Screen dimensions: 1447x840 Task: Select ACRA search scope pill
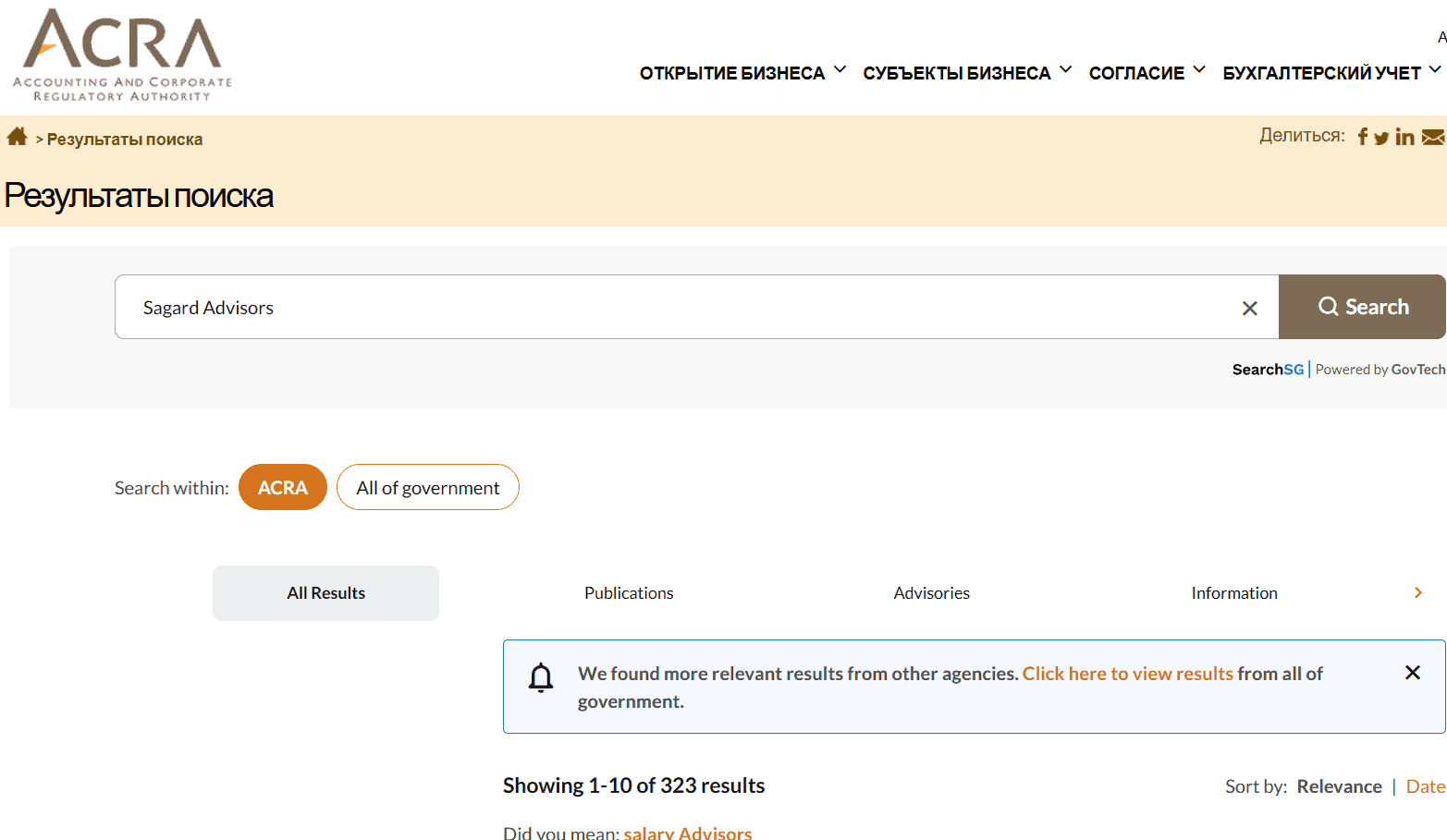[x=282, y=487]
